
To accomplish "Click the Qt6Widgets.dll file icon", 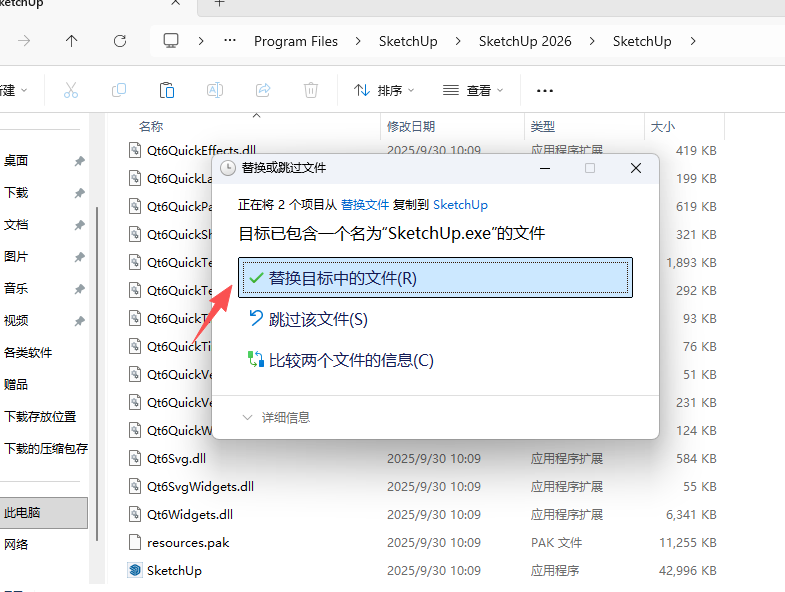I will (x=135, y=514).
